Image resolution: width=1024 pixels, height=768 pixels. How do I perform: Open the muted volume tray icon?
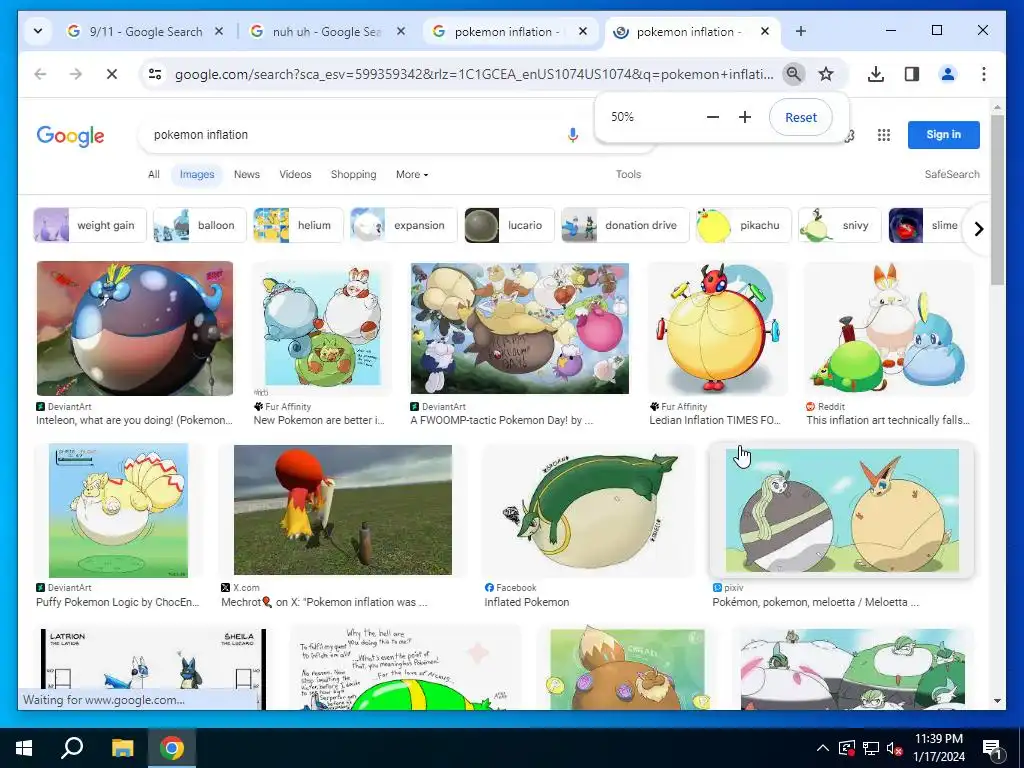coord(894,748)
